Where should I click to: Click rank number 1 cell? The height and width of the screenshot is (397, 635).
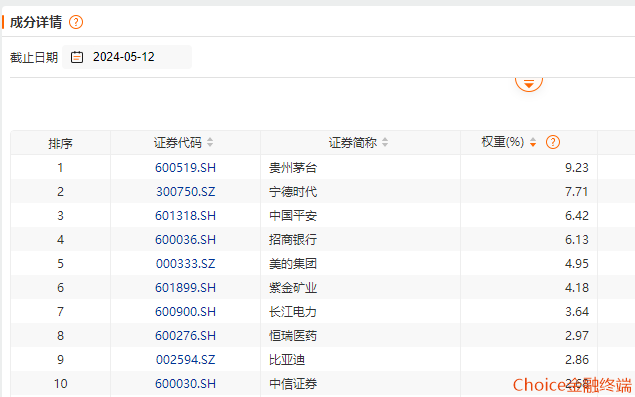[x=60, y=168]
